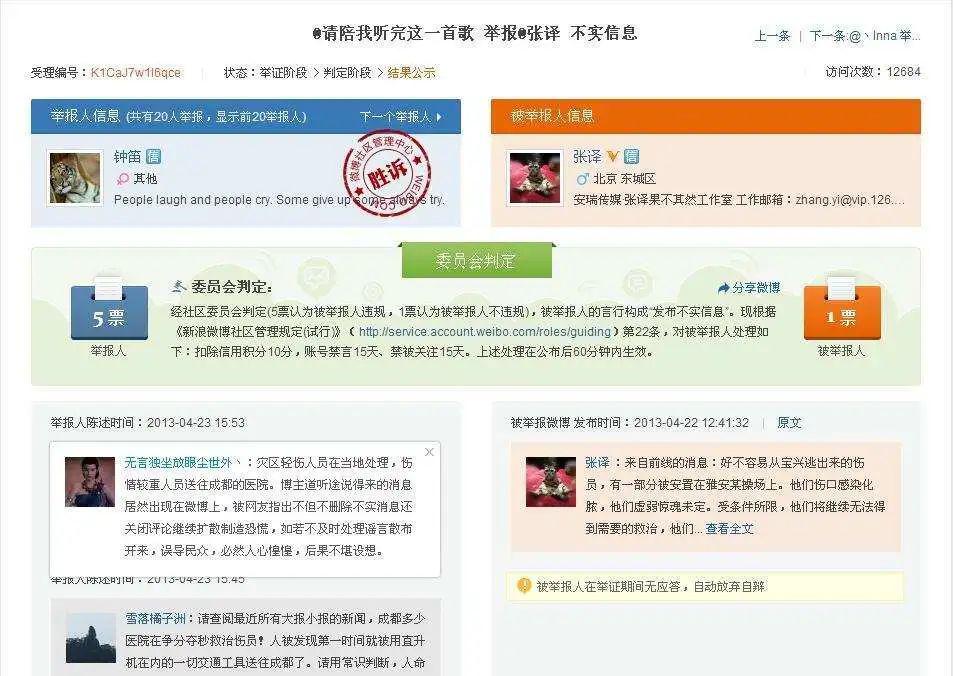This screenshot has width=953, height=676.
Task: Click the 胜诉 red stamp icon
Action: click(x=387, y=173)
